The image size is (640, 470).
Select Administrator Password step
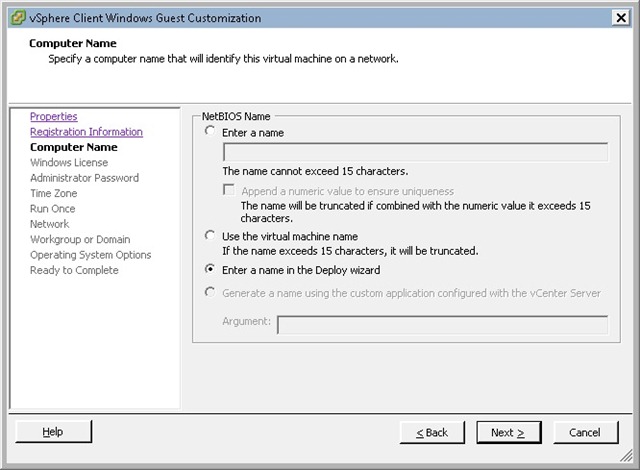coord(84,178)
